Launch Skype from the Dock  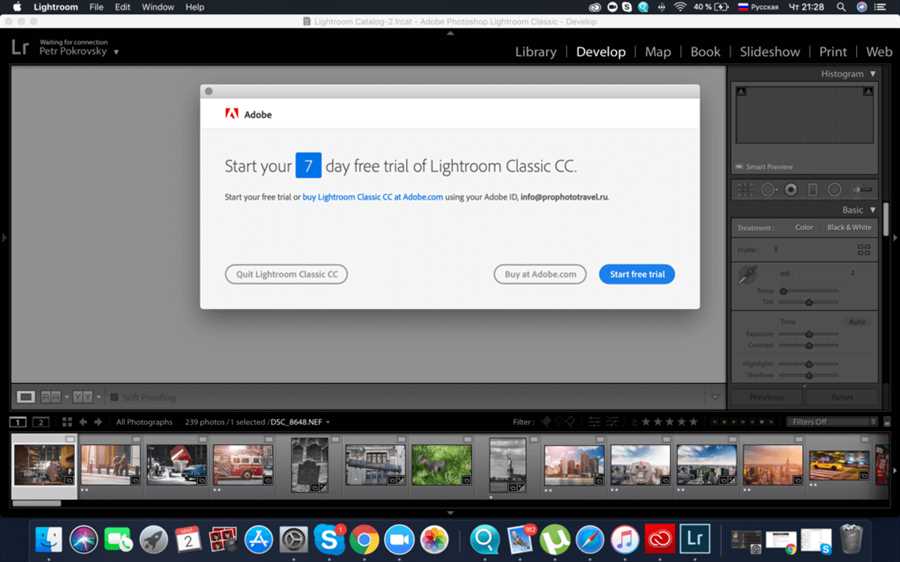point(329,539)
